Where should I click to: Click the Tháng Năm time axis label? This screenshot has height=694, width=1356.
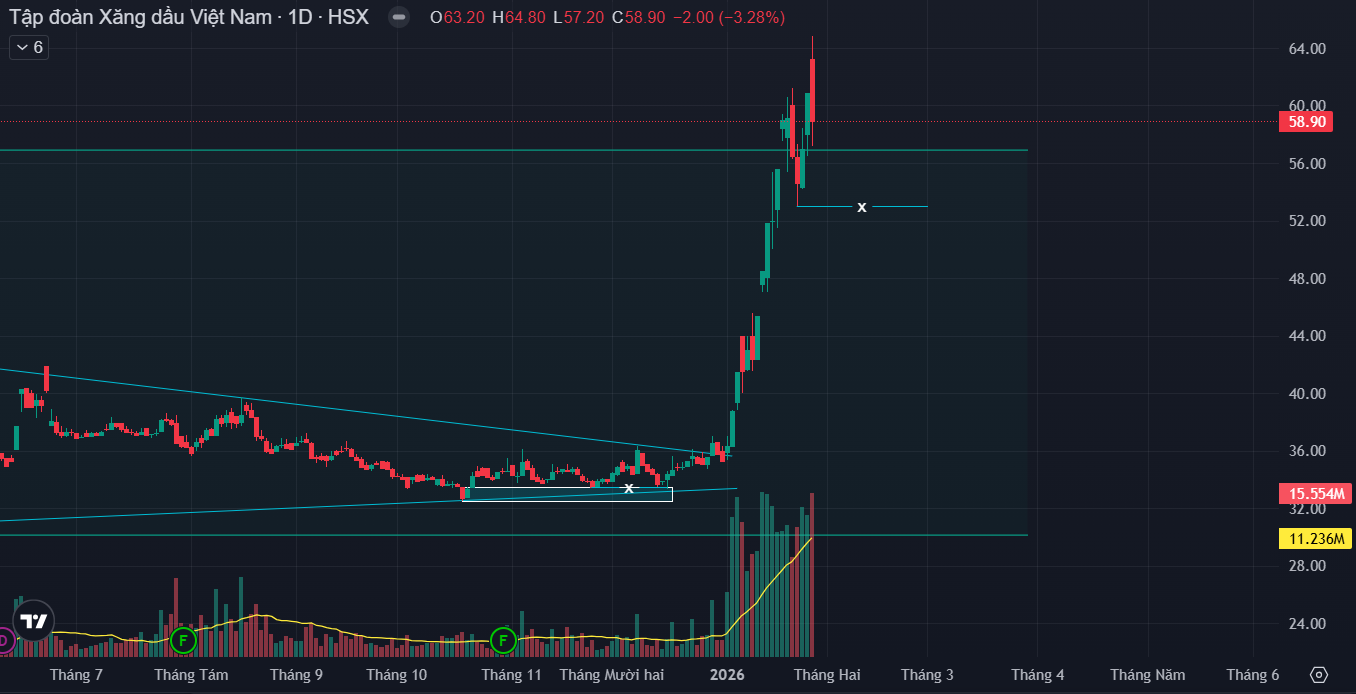point(1148,675)
